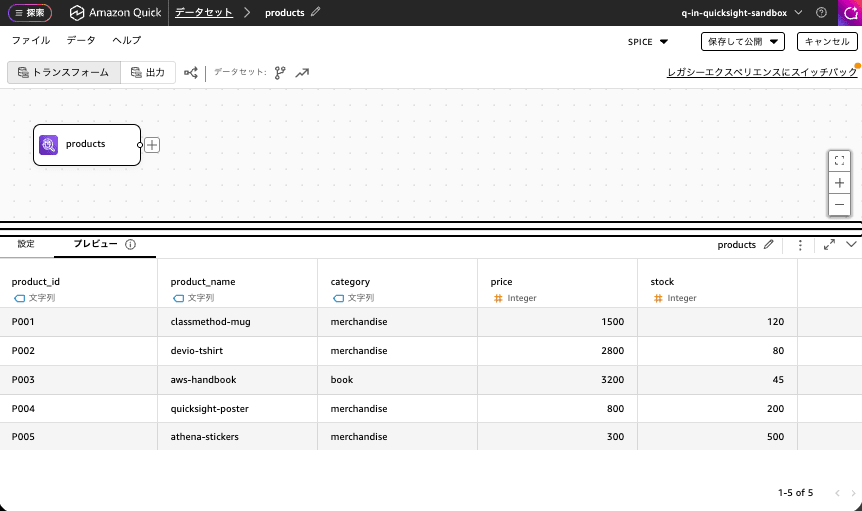The image size is (862, 511).
Task: Click the product_name column header
Action: click(203, 282)
